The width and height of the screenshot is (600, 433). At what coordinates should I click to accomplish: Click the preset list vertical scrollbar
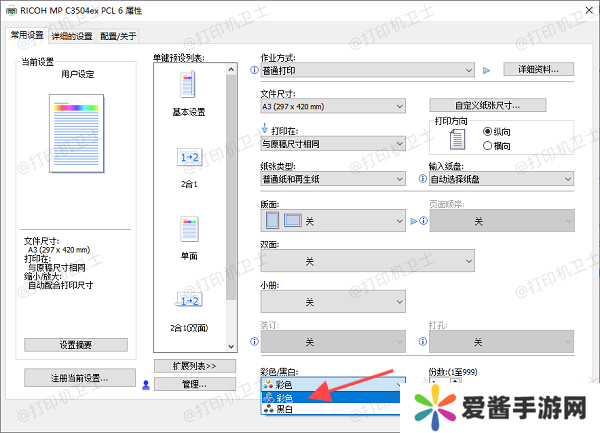coord(231,200)
